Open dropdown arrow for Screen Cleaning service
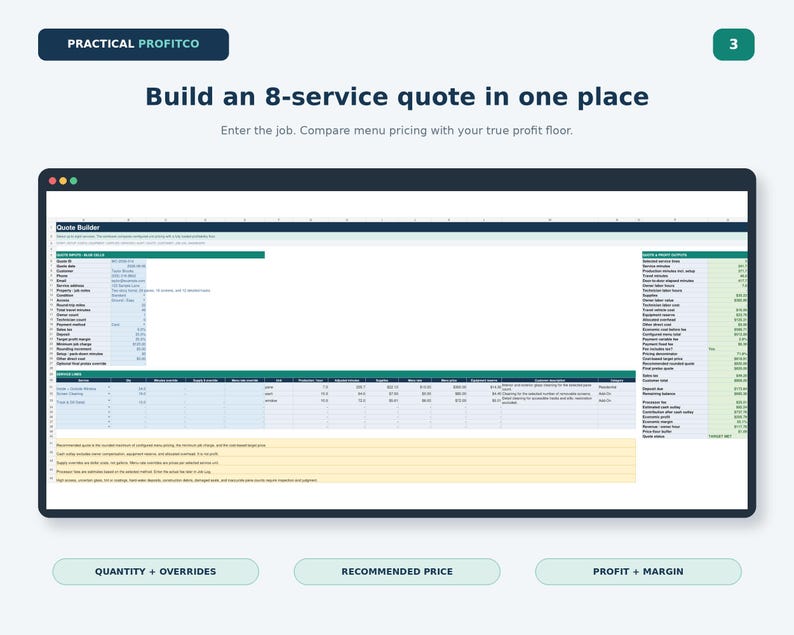Viewport: 794px width, 635px height. coord(109,393)
